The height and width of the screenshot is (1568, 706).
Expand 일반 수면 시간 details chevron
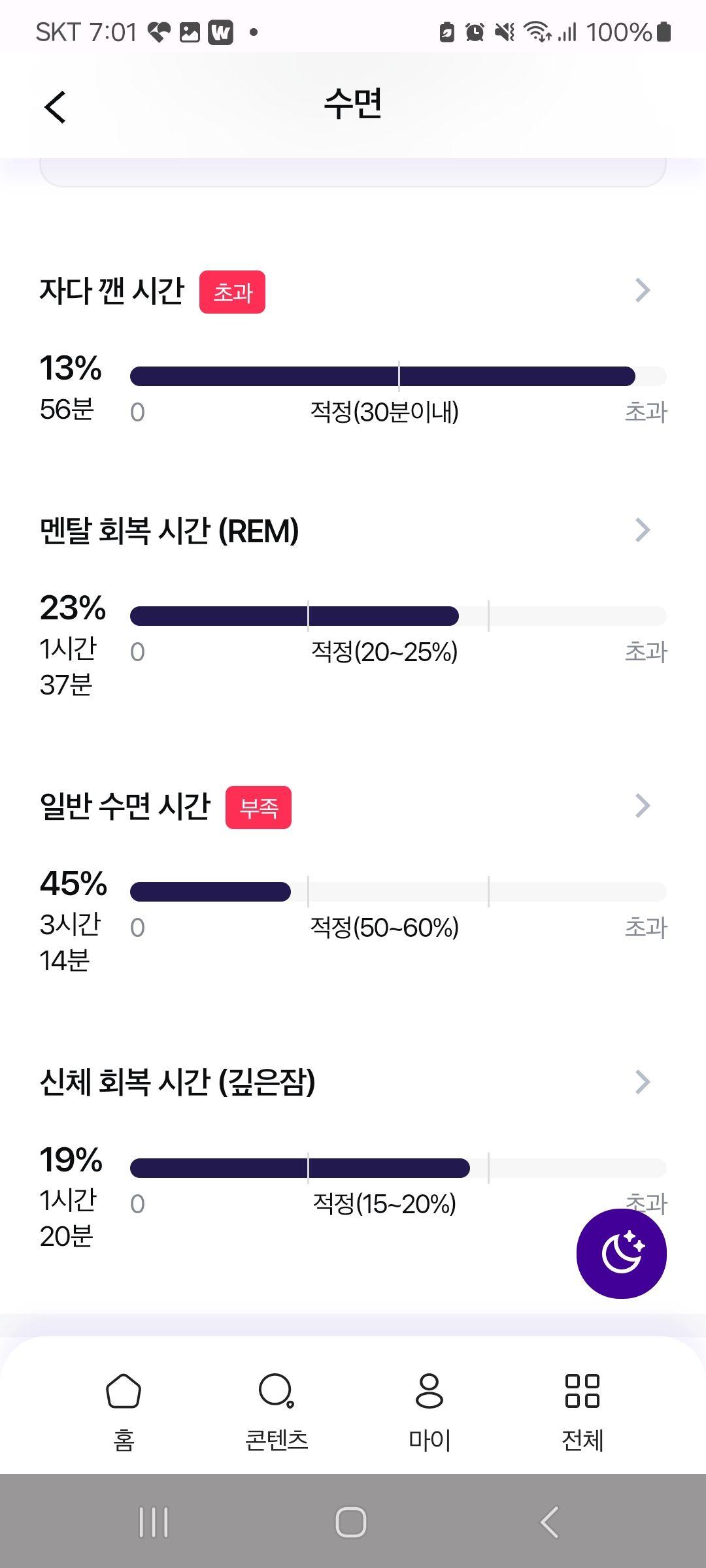tap(643, 806)
